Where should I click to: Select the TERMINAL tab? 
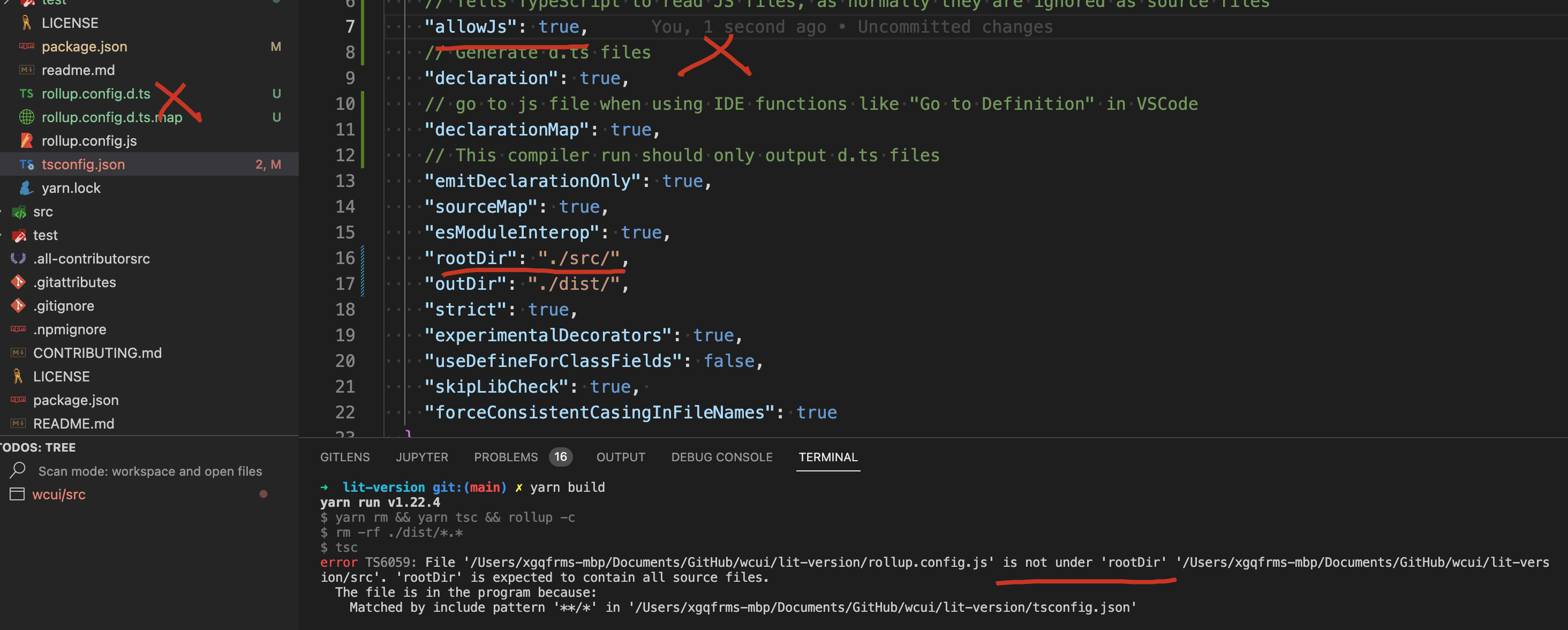[x=828, y=457]
